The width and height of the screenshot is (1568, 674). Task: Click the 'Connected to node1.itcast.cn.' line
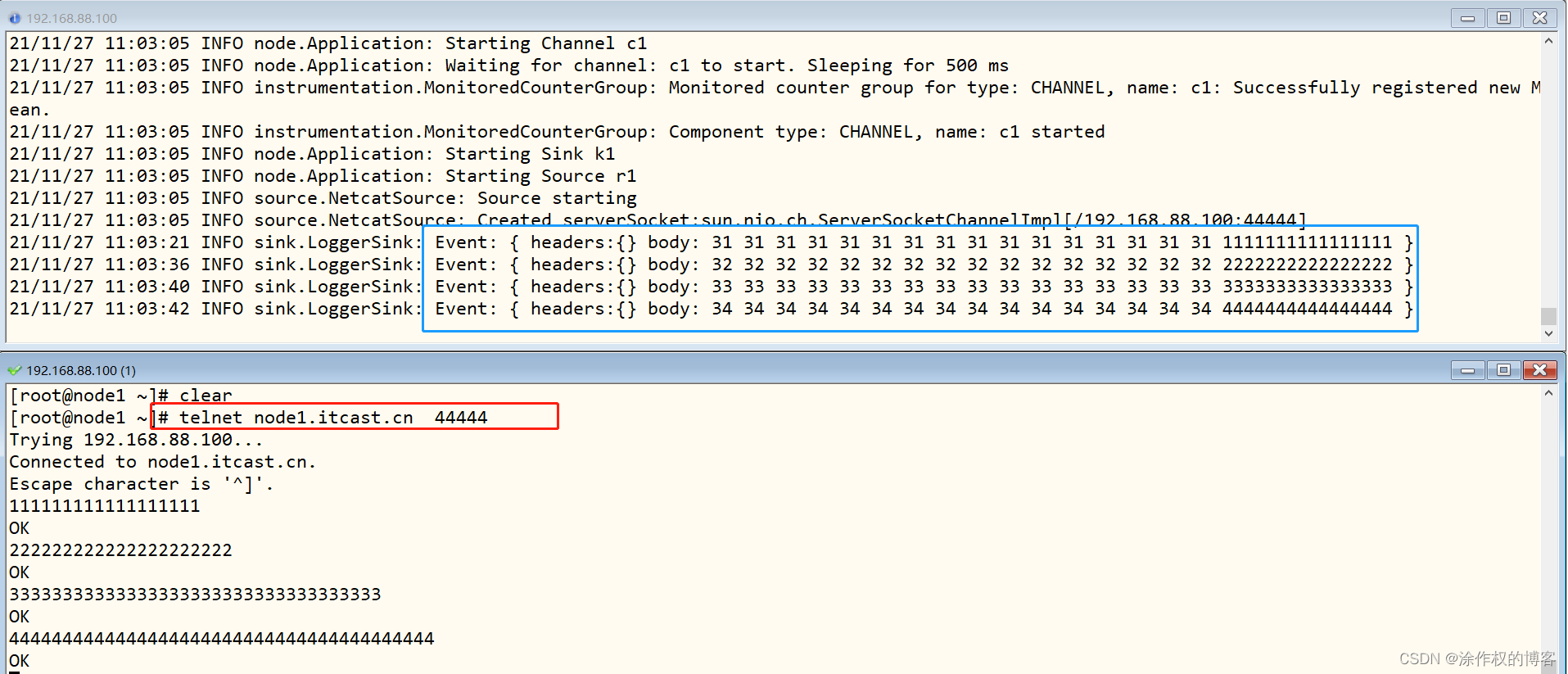[x=162, y=462]
